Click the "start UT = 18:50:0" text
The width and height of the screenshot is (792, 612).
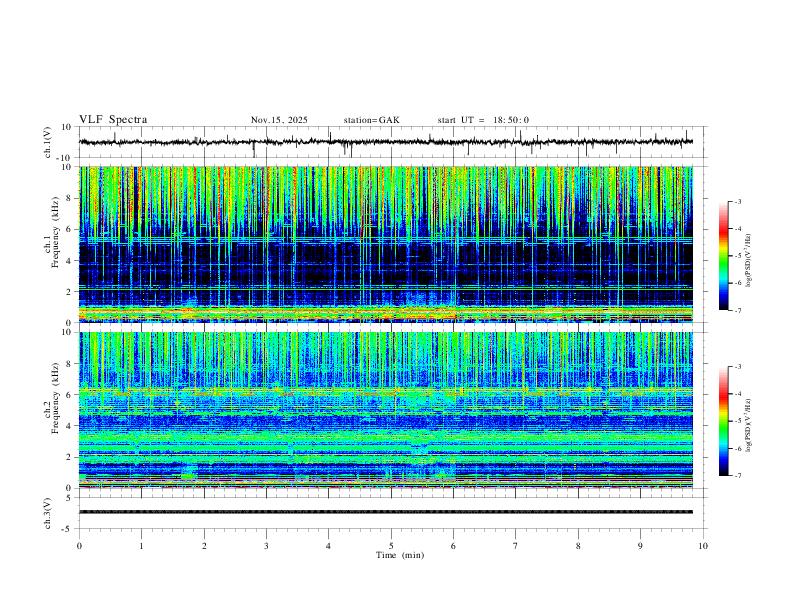tap(483, 120)
